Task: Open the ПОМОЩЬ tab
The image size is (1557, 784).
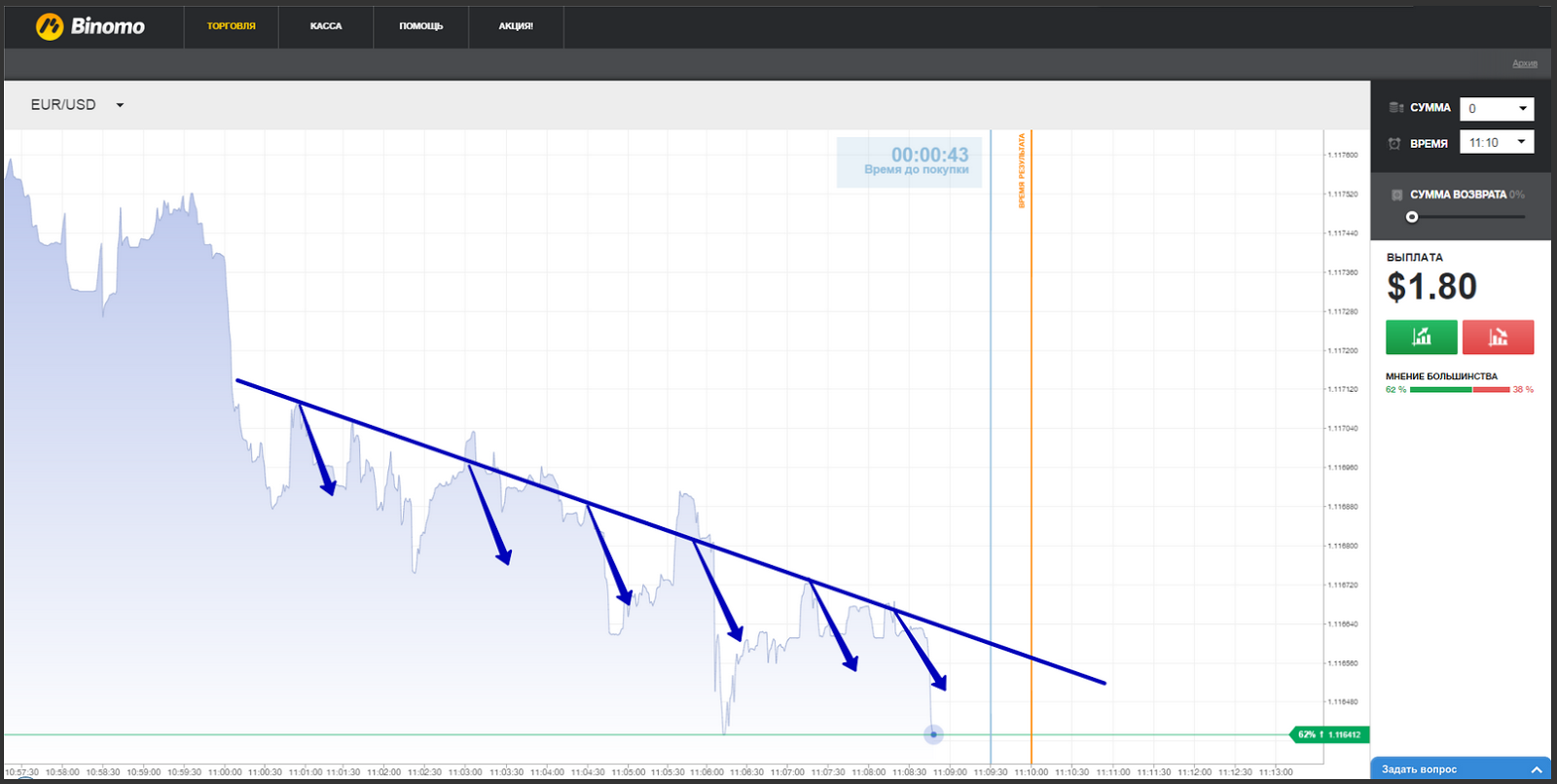Action: [420, 26]
